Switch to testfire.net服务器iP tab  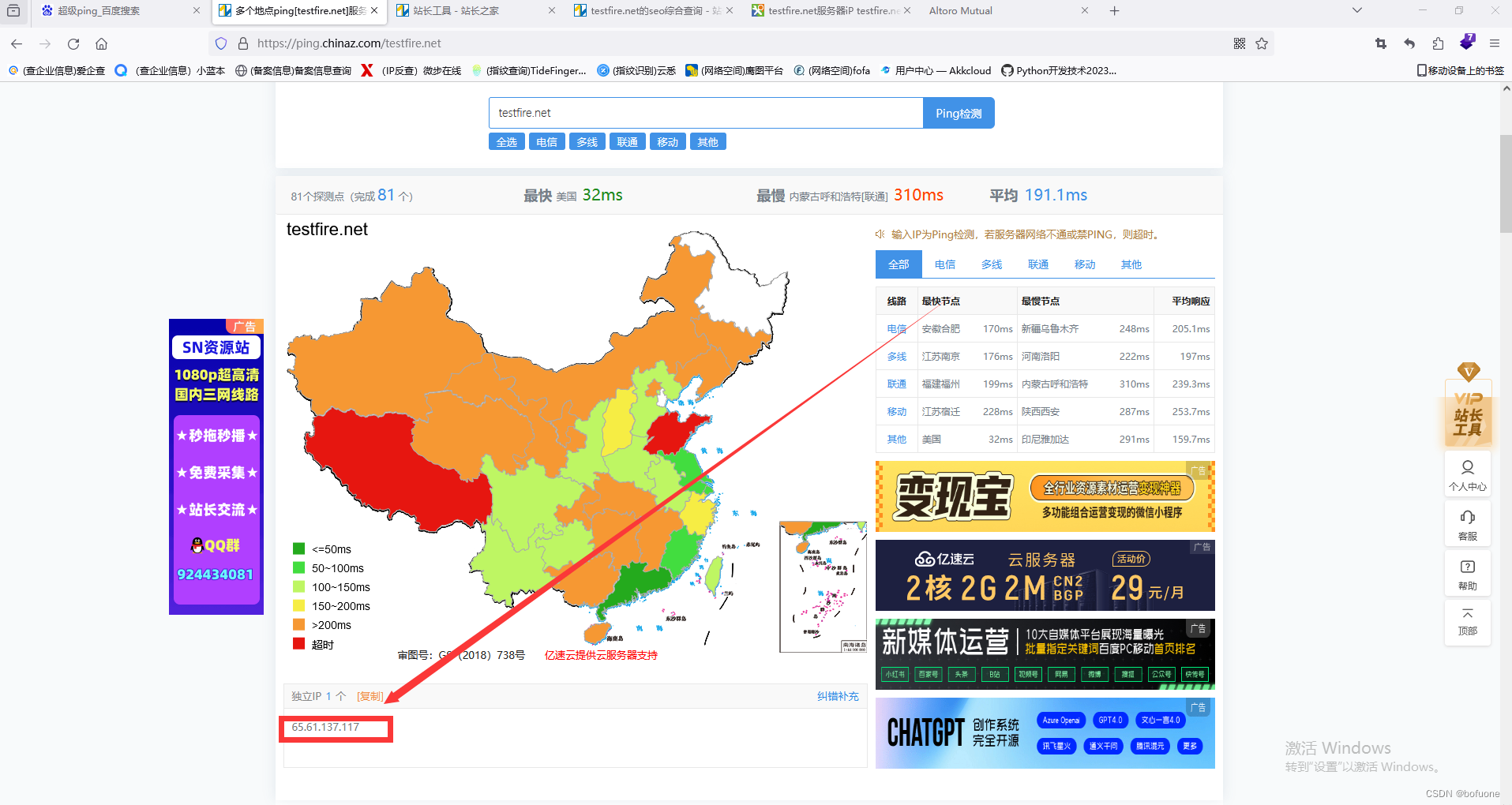tap(831, 11)
